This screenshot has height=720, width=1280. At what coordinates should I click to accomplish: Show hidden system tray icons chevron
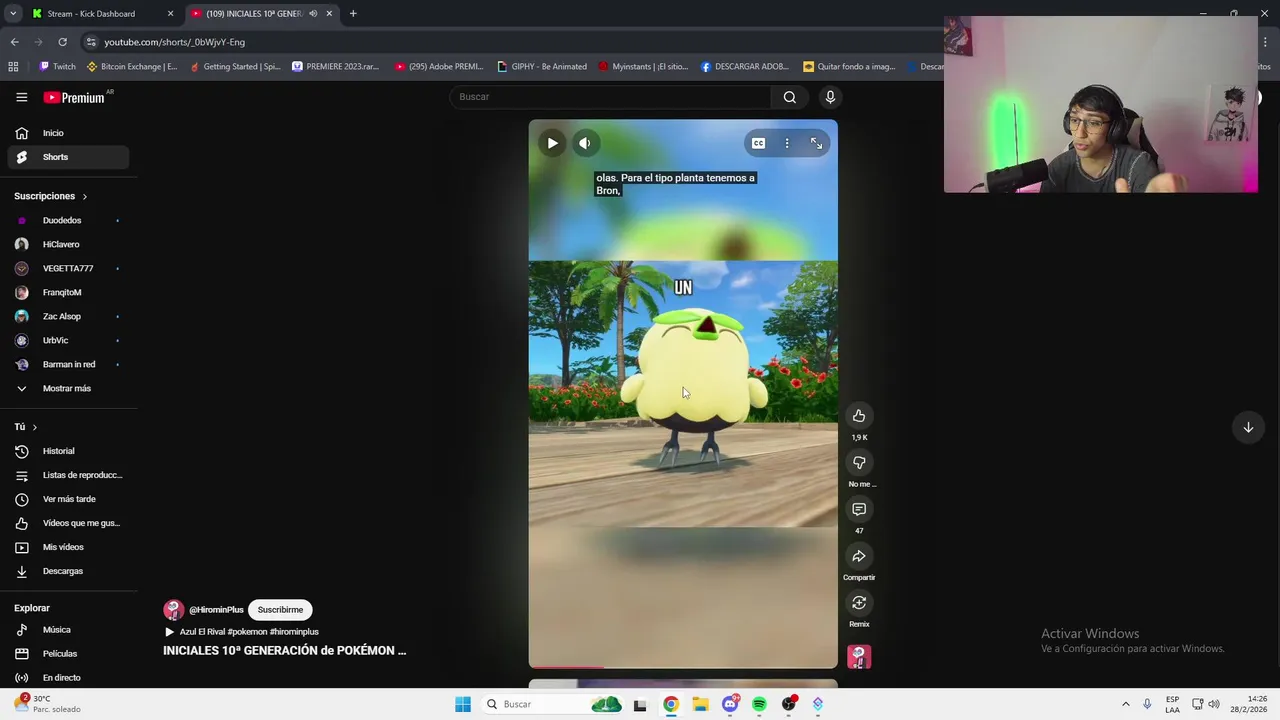point(1126,704)
